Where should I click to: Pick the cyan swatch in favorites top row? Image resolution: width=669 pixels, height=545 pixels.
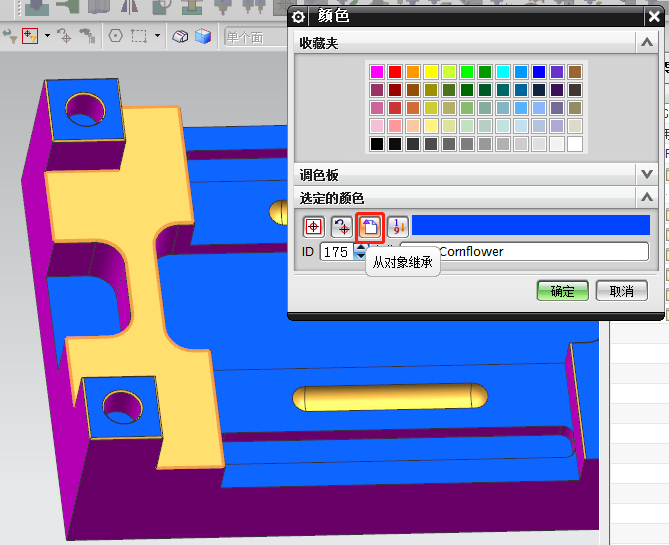coord(503,72)
